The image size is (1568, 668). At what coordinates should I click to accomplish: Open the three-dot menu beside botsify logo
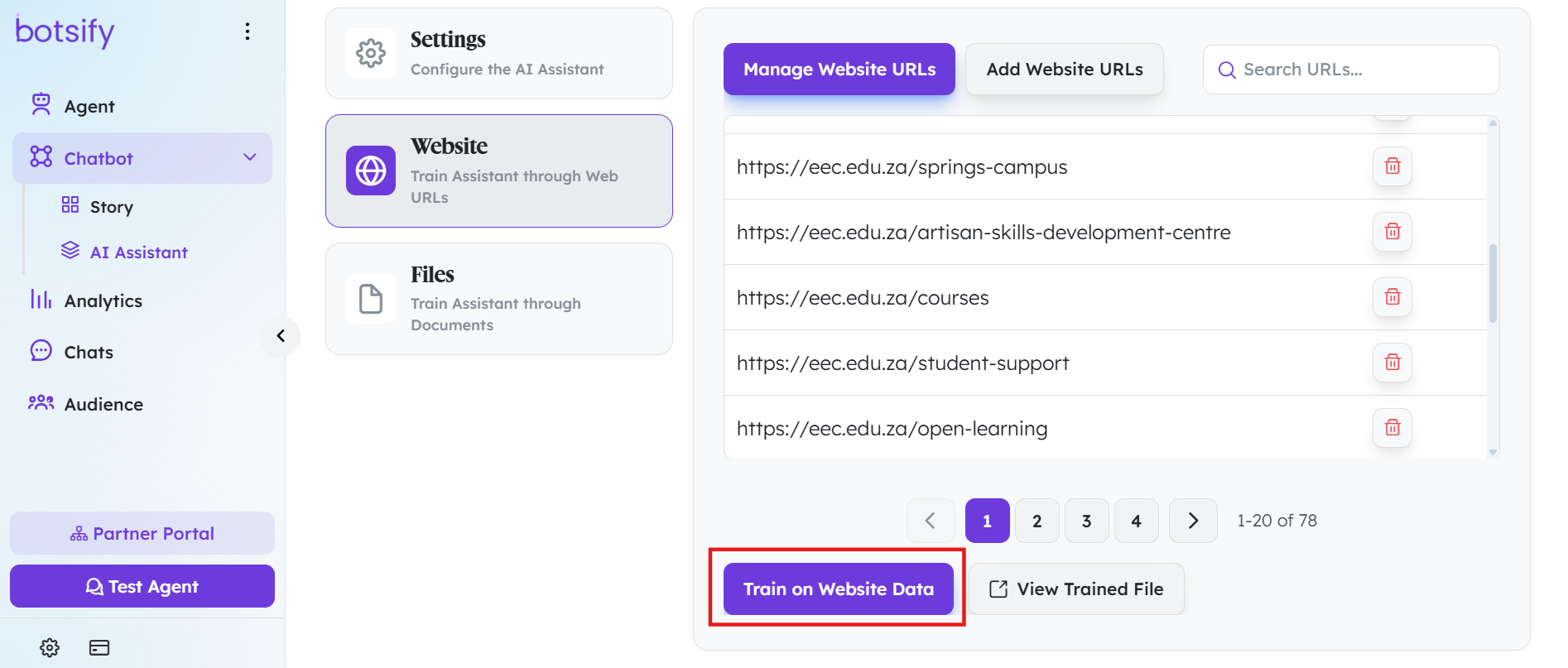tap(247, 31)
